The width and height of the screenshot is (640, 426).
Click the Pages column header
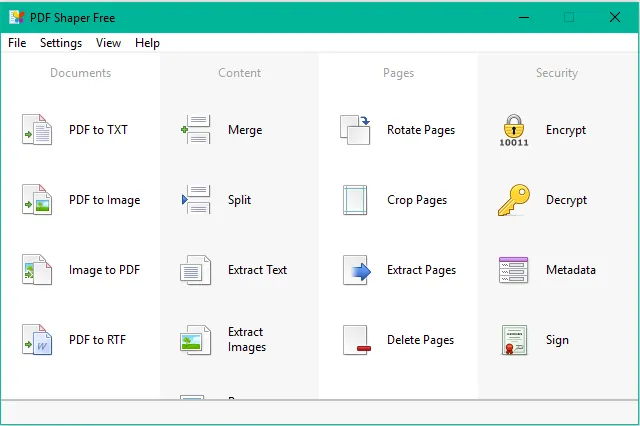[x=398, y=73]
